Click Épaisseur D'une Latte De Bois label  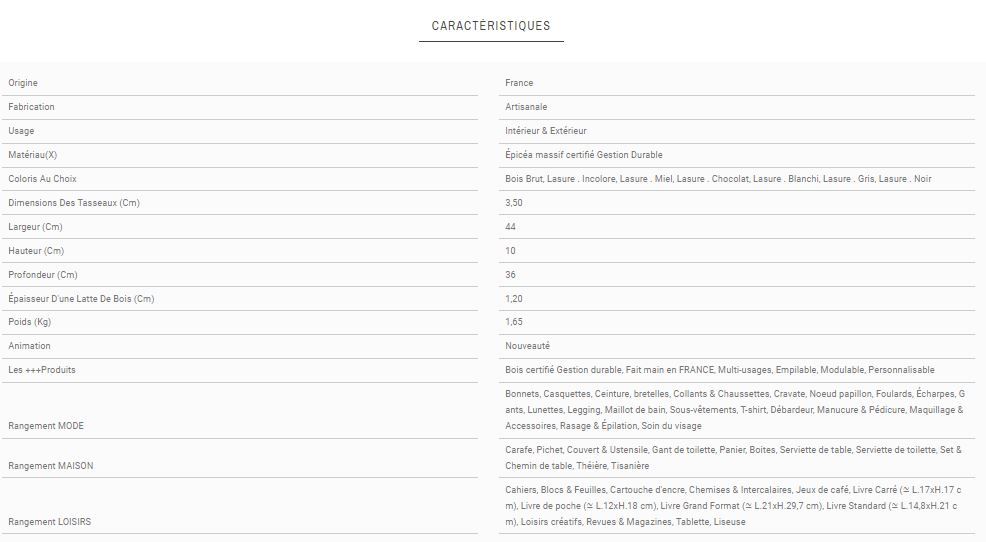tap(81, 299)
